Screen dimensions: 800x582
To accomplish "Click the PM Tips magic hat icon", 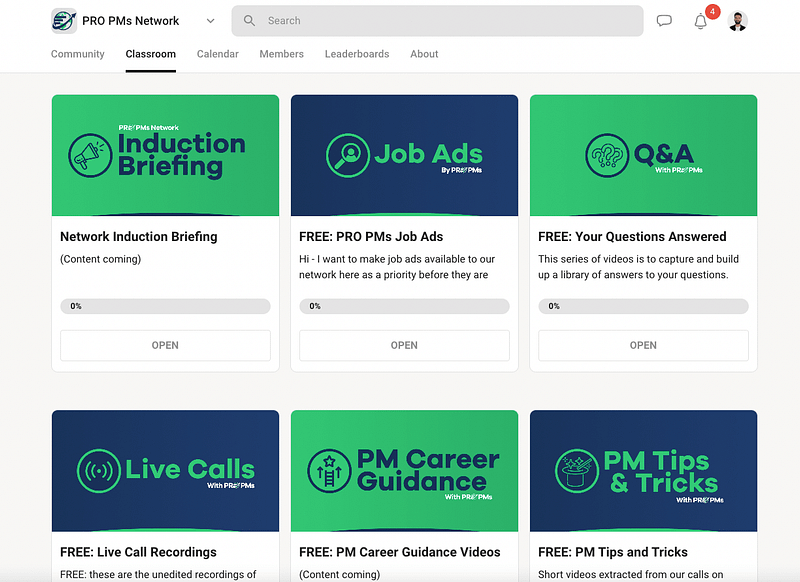I will pyautogui.click(x=575, y=470).
